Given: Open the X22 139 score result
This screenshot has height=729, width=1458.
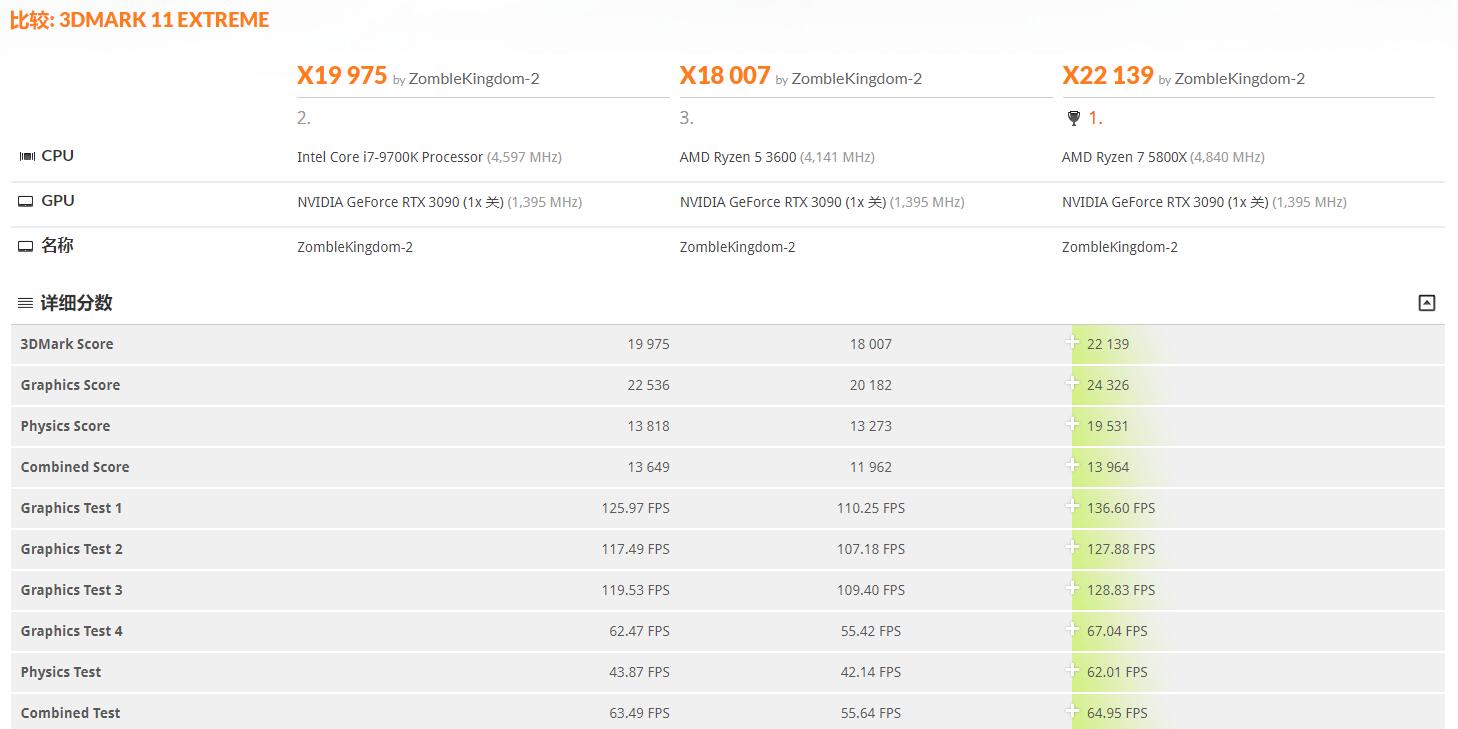Looking at the screenshot, I should tap(1108, 76).
